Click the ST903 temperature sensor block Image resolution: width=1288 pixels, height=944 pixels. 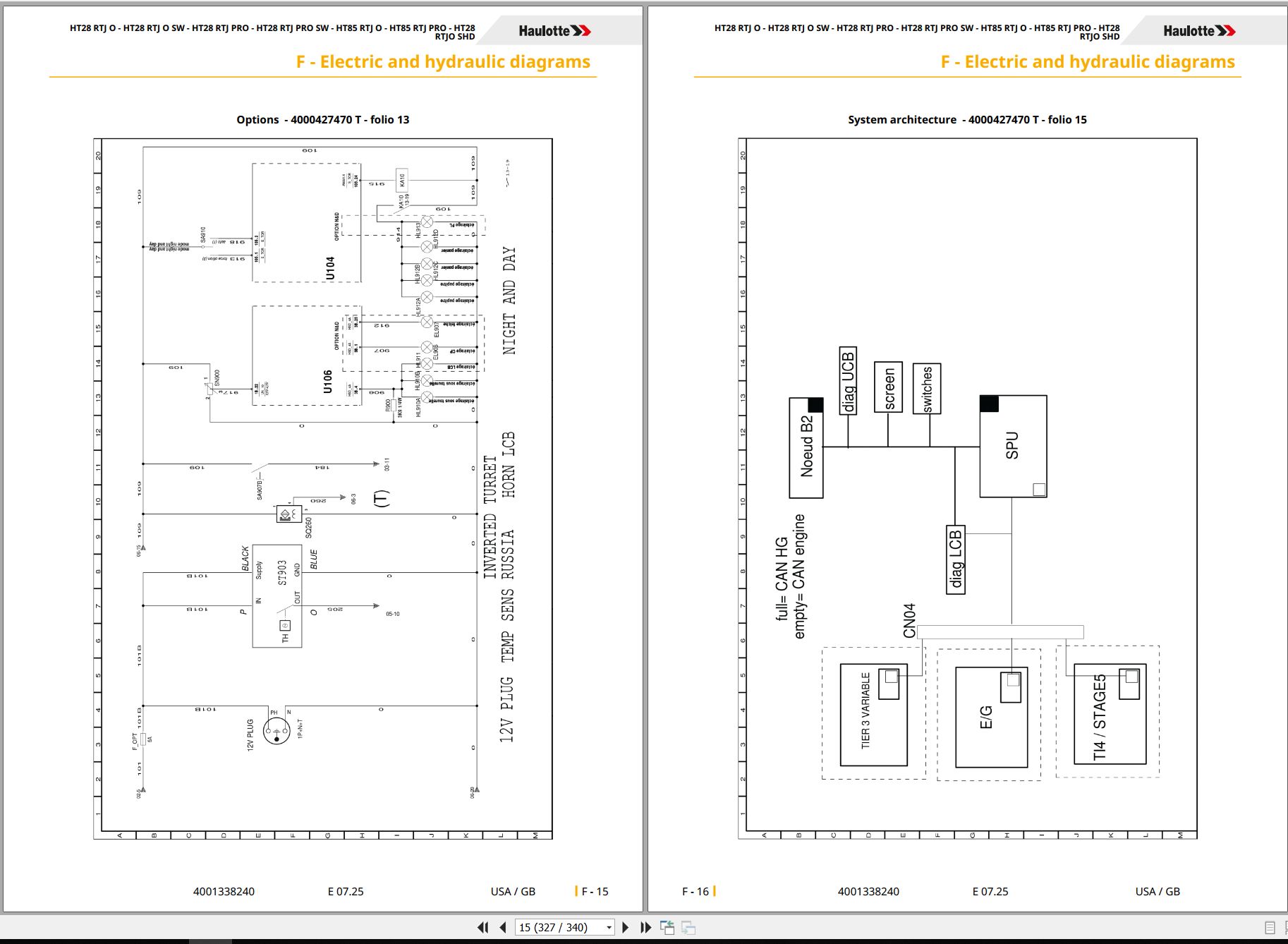277,596
